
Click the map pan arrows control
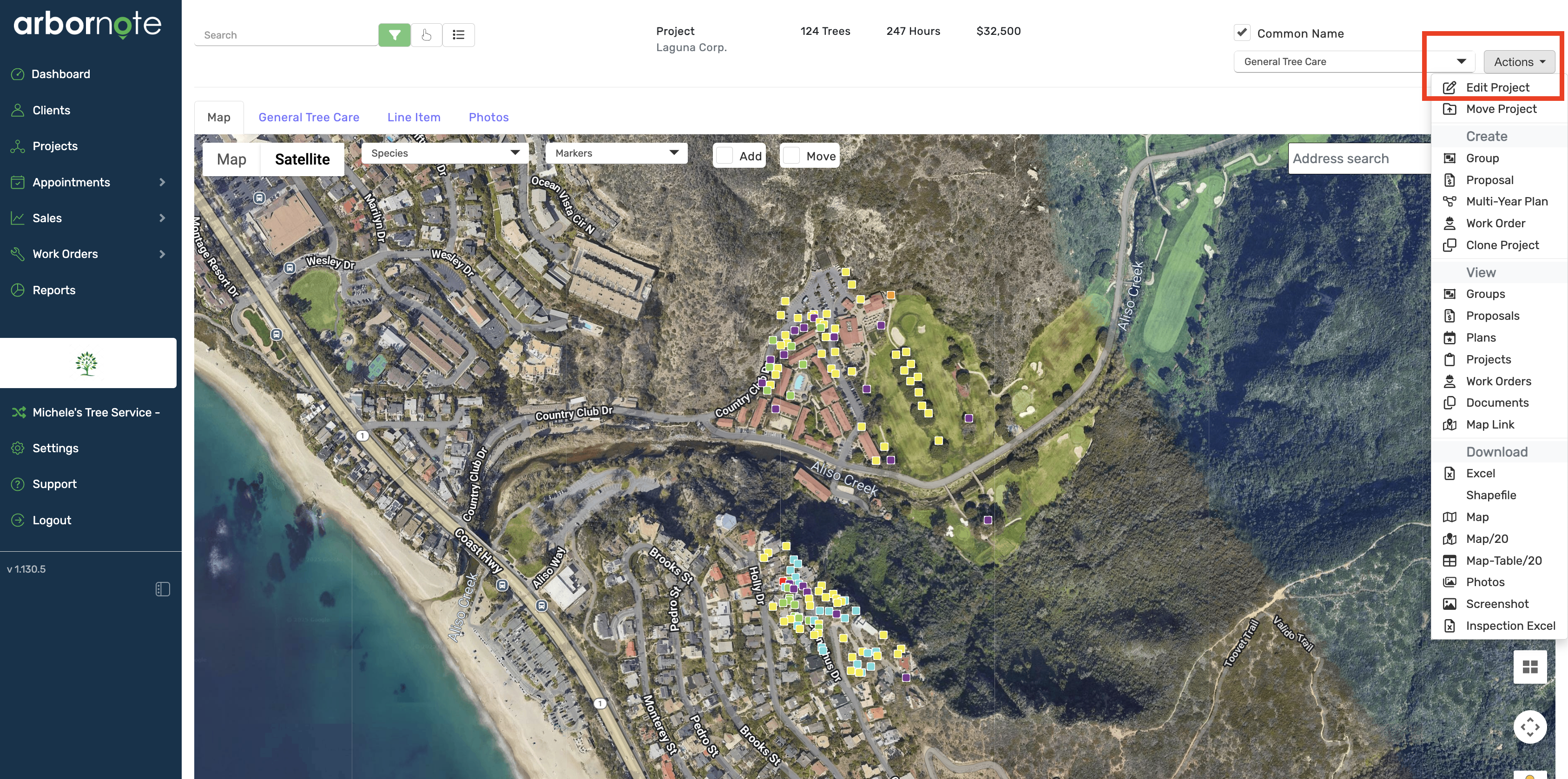pos(1529,726)
